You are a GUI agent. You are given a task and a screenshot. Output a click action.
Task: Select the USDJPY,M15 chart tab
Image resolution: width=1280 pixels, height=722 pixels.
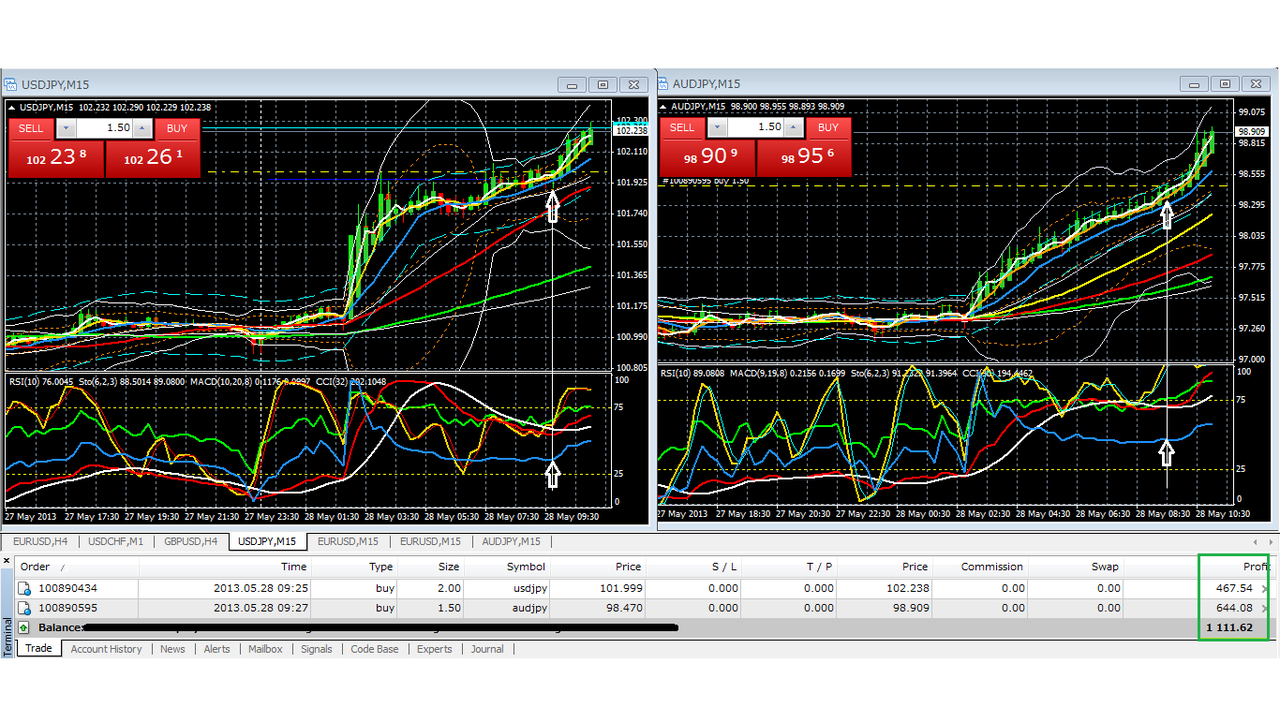[x=267, y=541]
